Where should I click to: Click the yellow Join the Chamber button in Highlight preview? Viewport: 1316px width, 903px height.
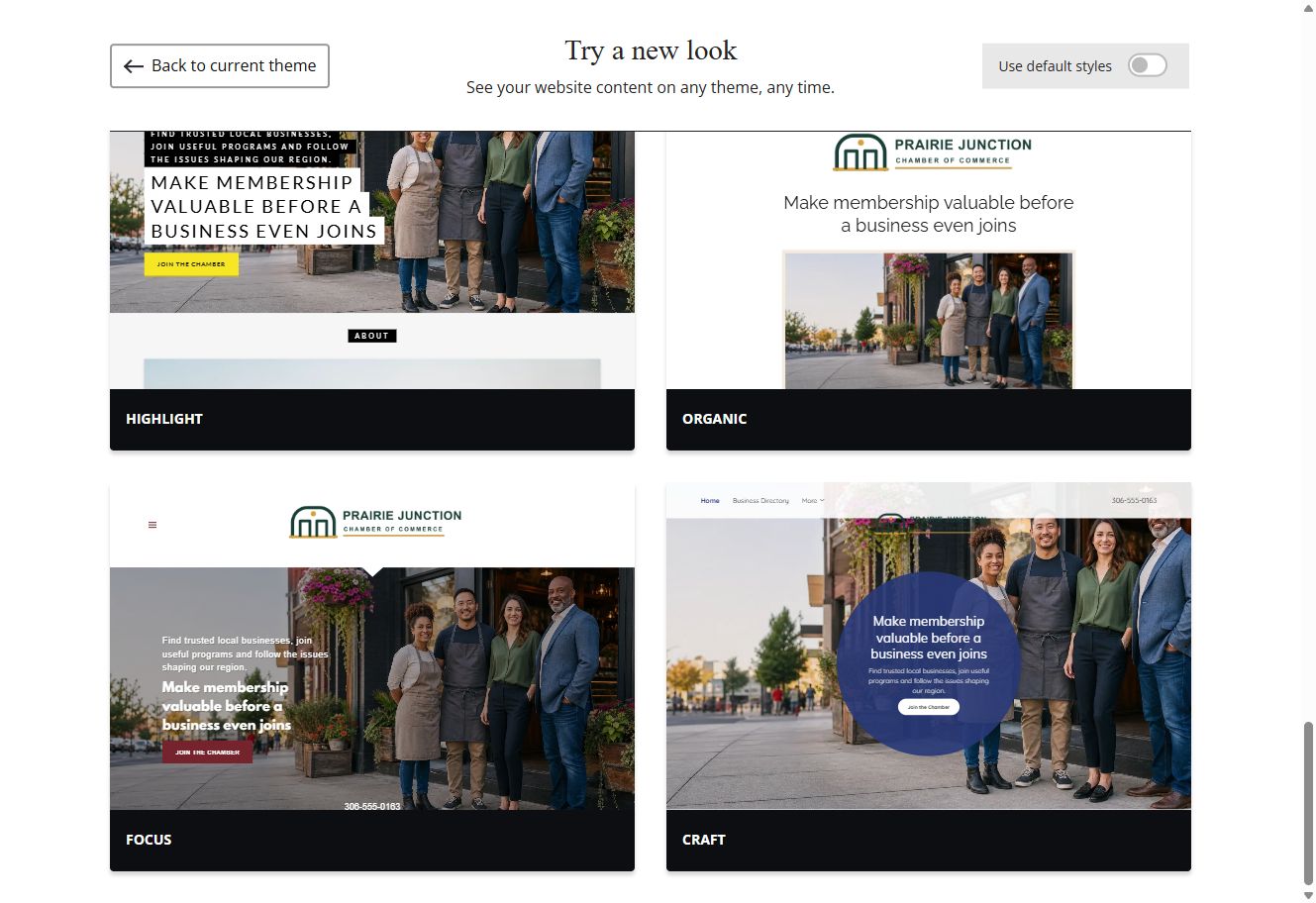point(191,264)
